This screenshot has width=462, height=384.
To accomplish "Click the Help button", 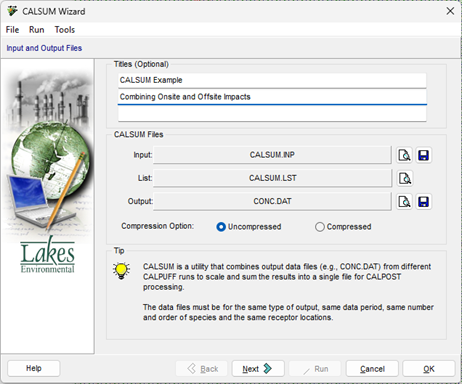I will click(34, 368).
